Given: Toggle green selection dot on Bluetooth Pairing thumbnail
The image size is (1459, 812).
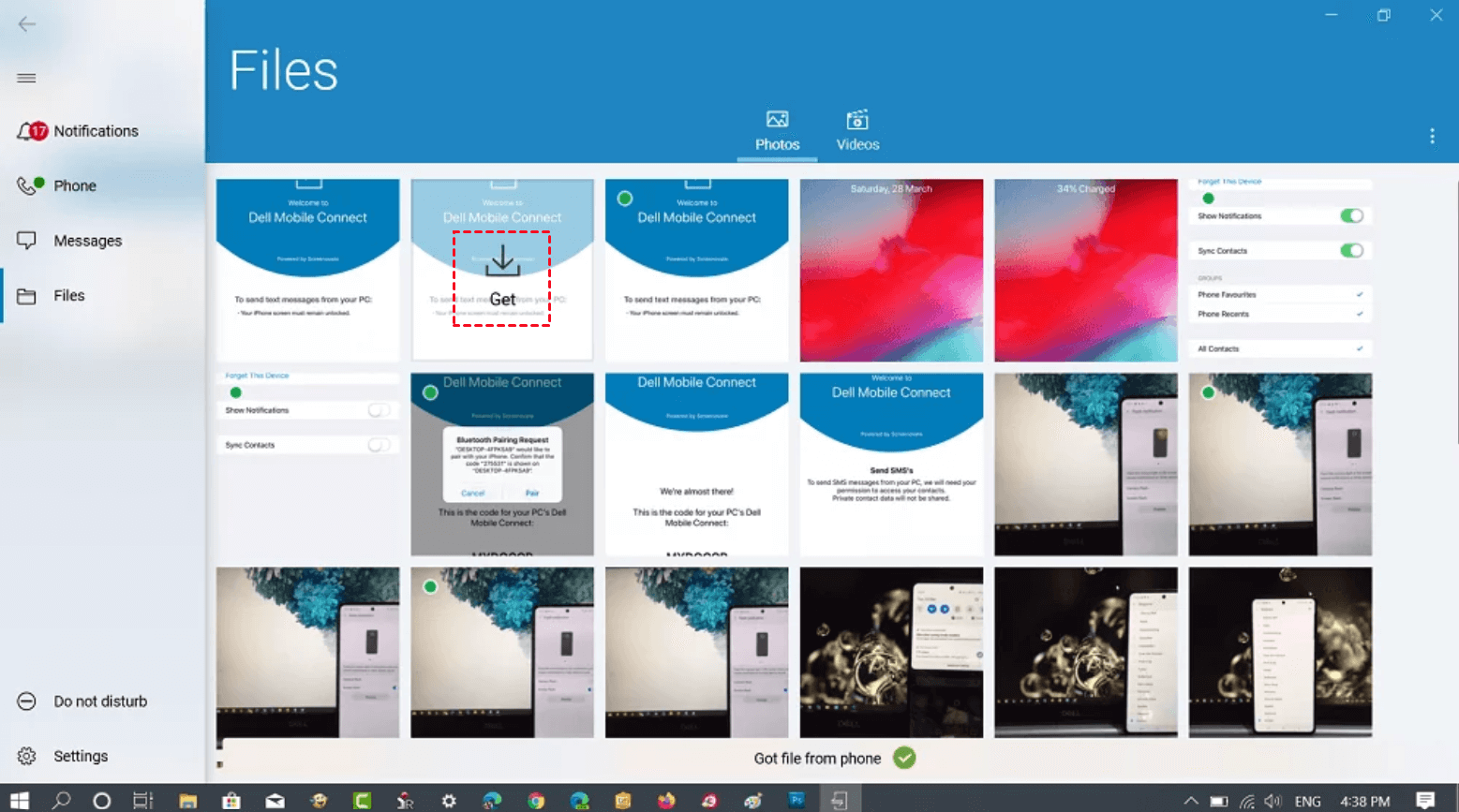Looking at the screenshot, I should 430,392.
